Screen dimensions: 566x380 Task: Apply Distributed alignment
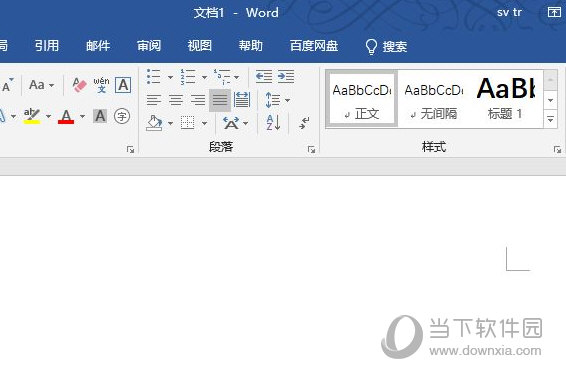242,100
